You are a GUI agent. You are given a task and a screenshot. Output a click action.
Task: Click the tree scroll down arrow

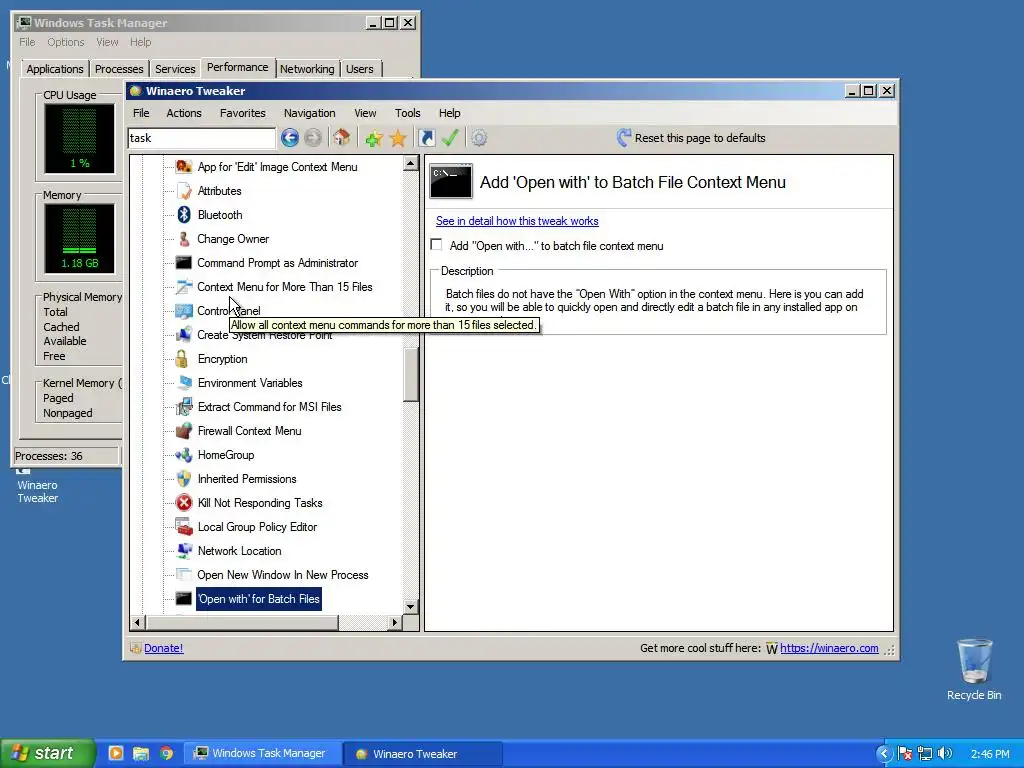coord(410,607)
